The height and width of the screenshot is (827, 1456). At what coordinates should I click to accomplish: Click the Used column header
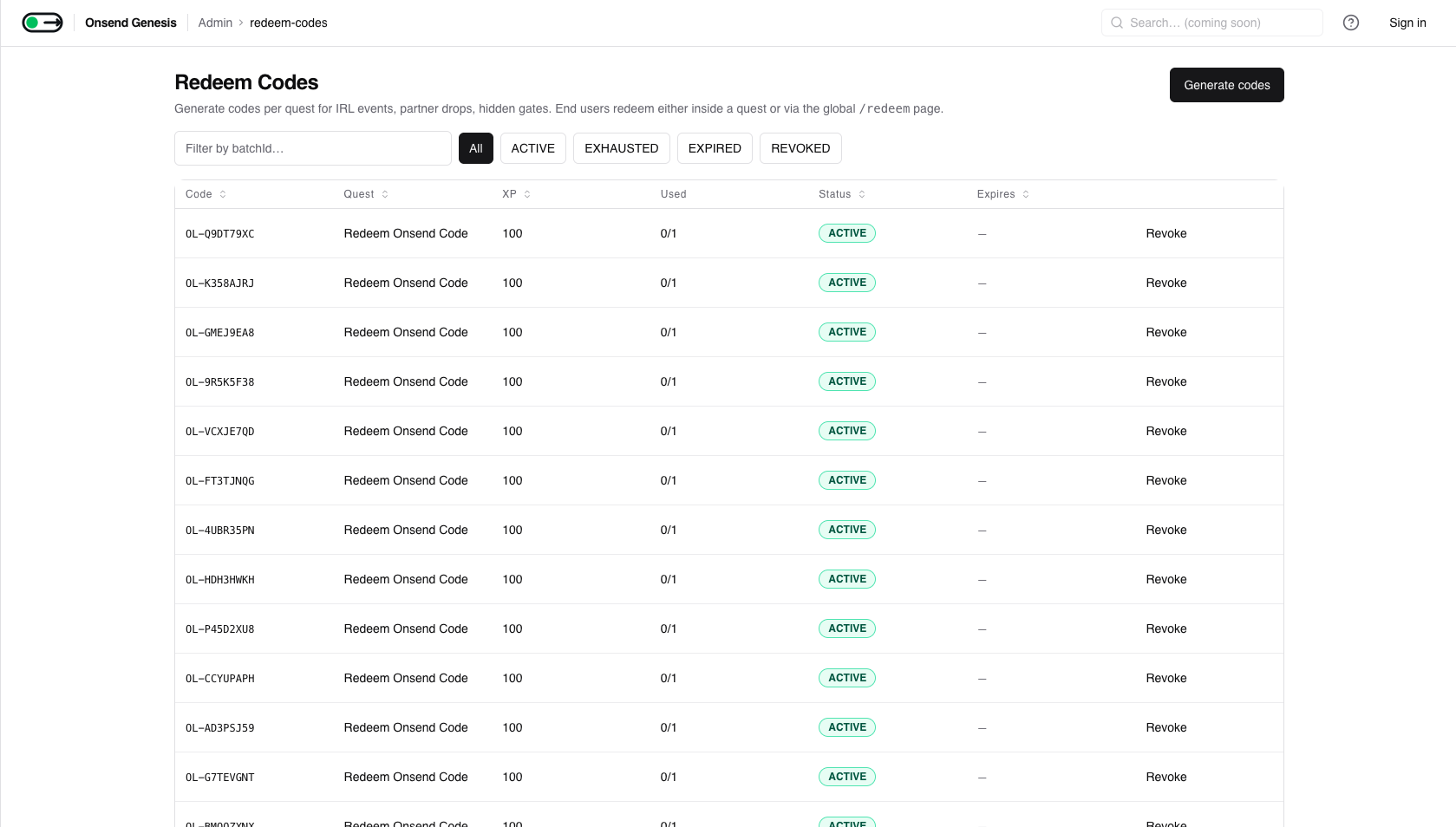coord(674,194)
